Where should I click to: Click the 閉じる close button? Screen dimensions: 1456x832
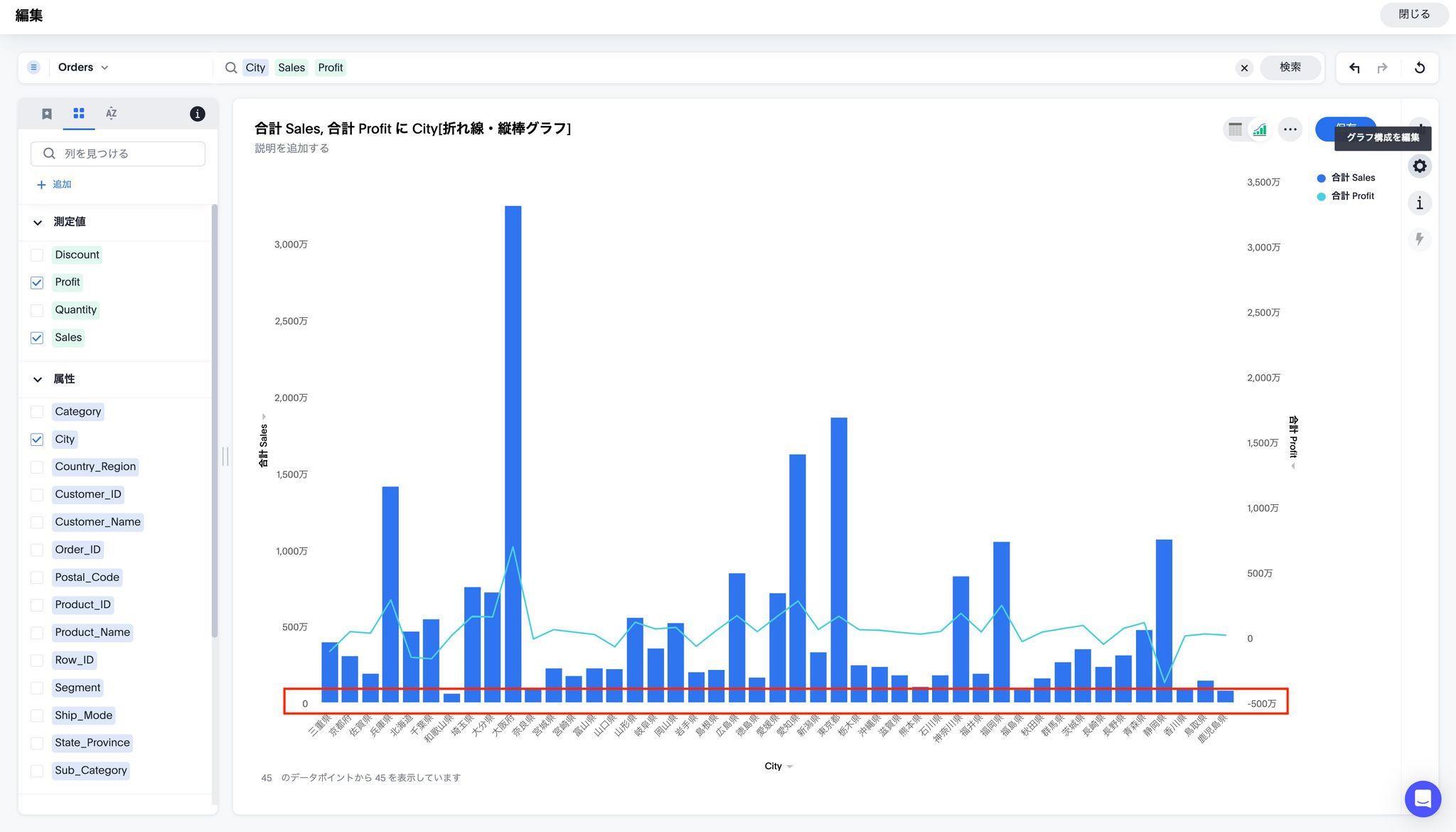[1414, 14]
